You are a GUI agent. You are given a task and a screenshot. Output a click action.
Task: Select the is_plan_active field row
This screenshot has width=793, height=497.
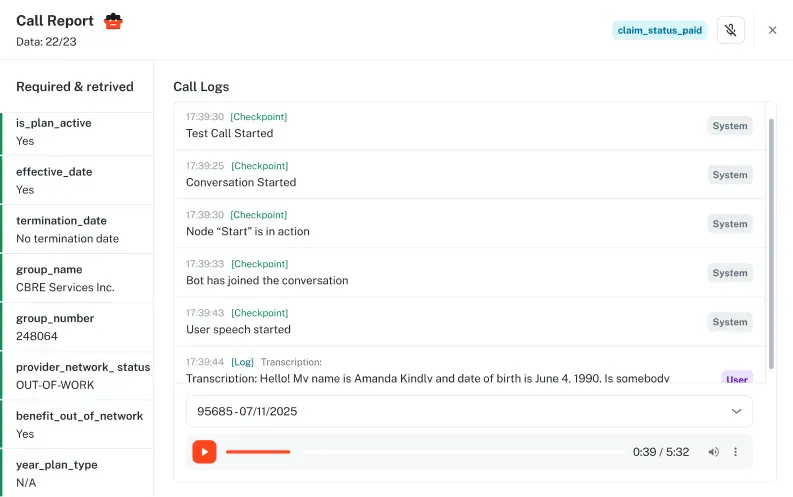tap(77, 132)
